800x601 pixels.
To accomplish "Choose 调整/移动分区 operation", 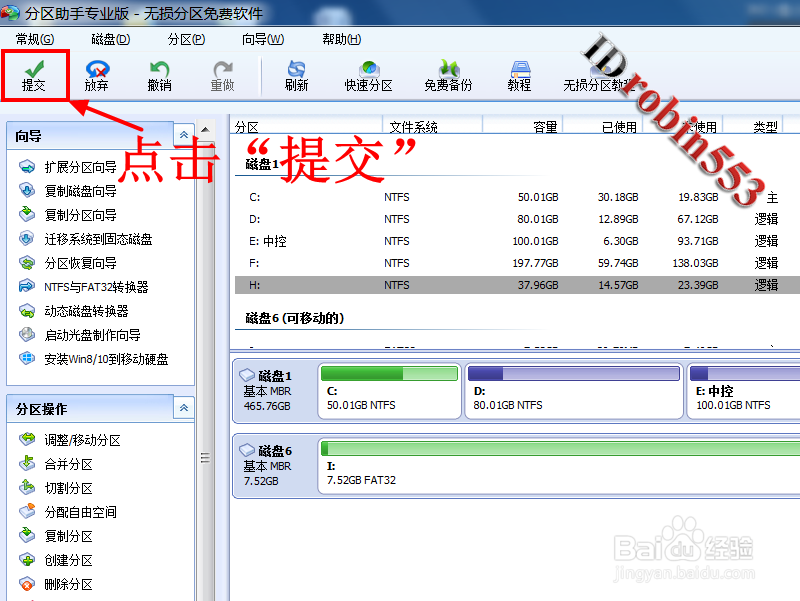I will coord(70,440).
